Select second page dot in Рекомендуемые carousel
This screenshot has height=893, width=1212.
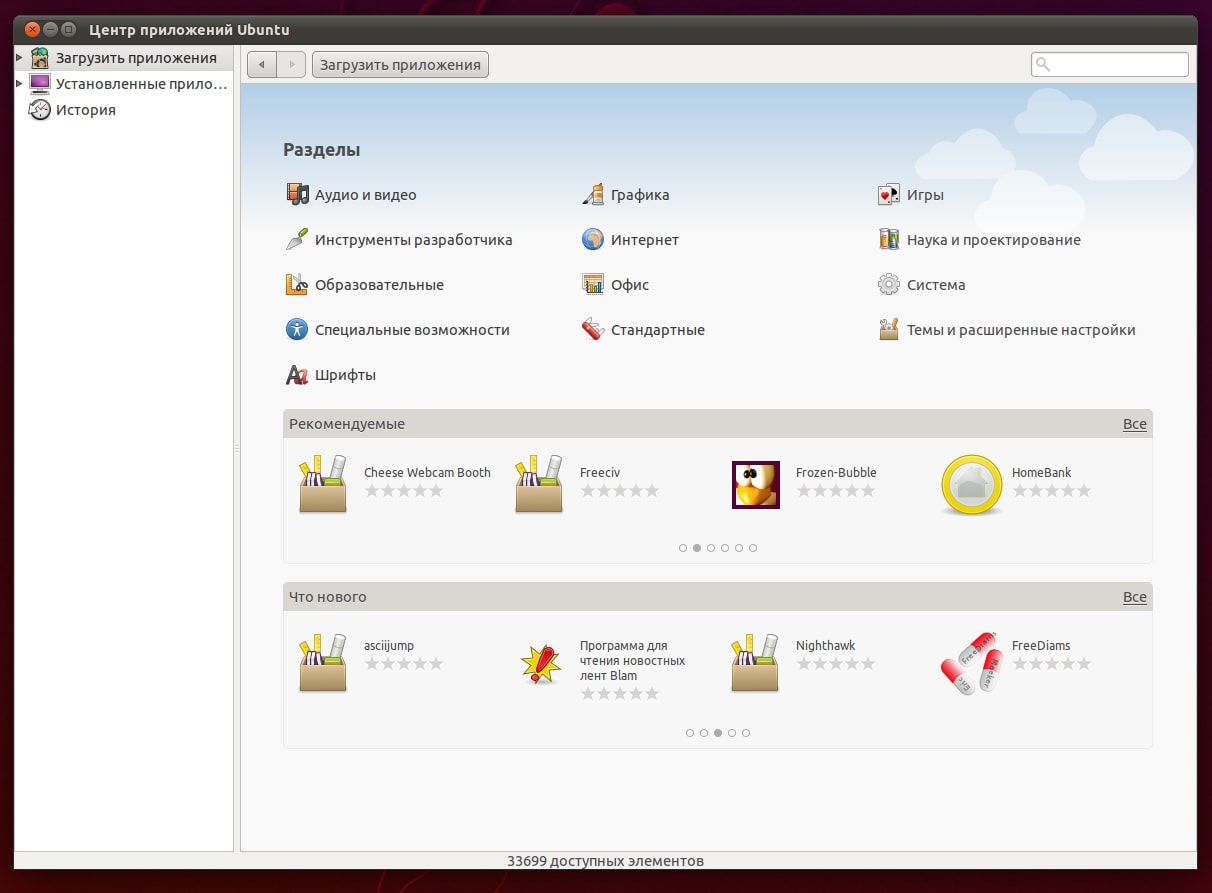(697, 548)
